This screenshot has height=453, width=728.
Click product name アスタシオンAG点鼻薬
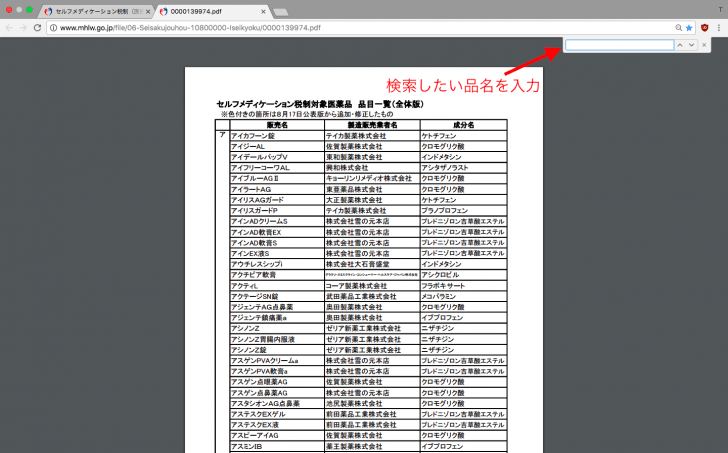pyautogui.click(x=266, y=404)
